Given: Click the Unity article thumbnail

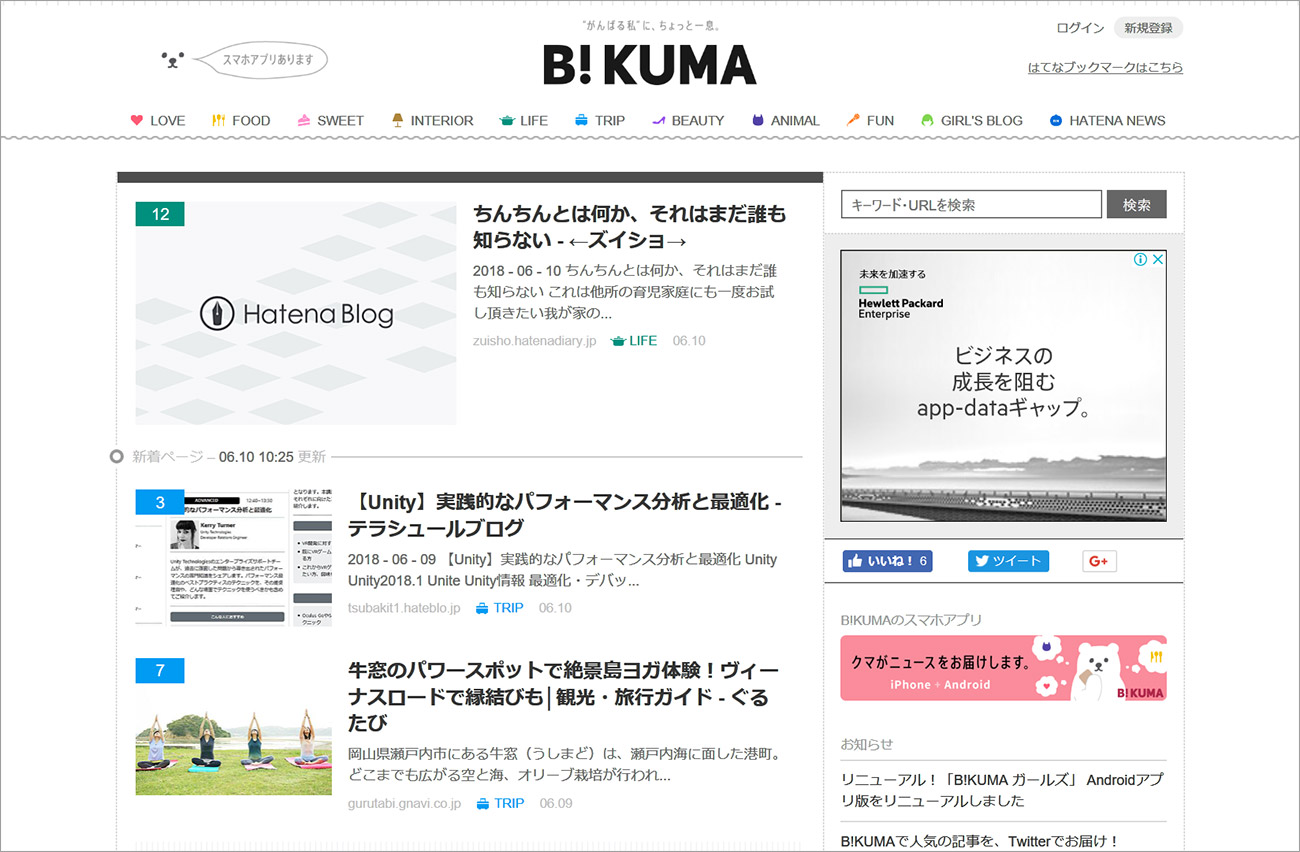Looking at the screenshot, I should [234, 558].
